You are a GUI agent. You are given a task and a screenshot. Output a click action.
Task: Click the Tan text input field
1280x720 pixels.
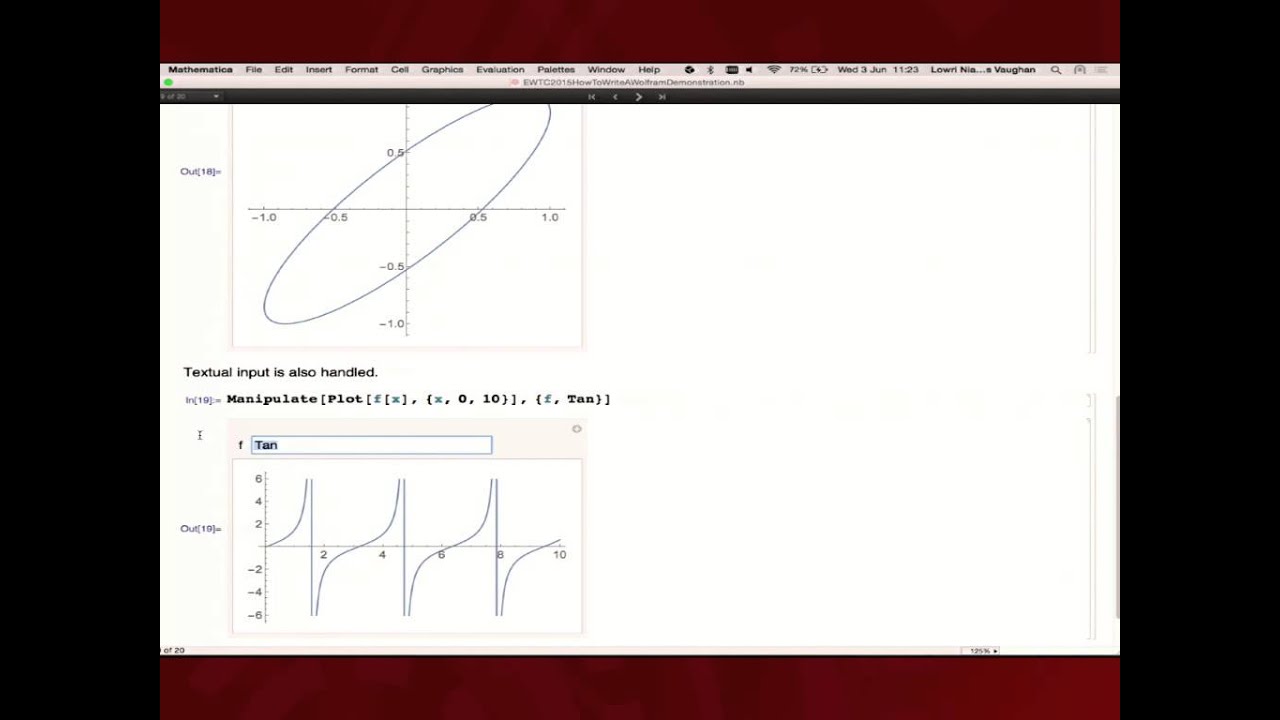coord(371,445)
